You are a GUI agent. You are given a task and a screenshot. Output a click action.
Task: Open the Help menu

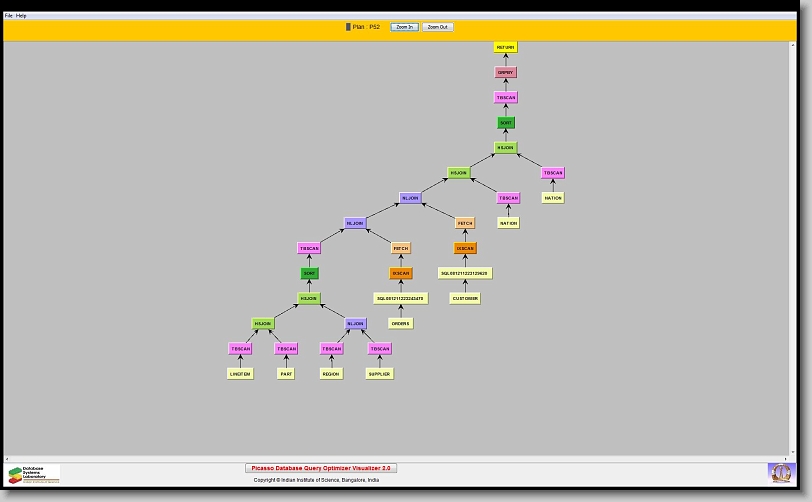(22, 16)
